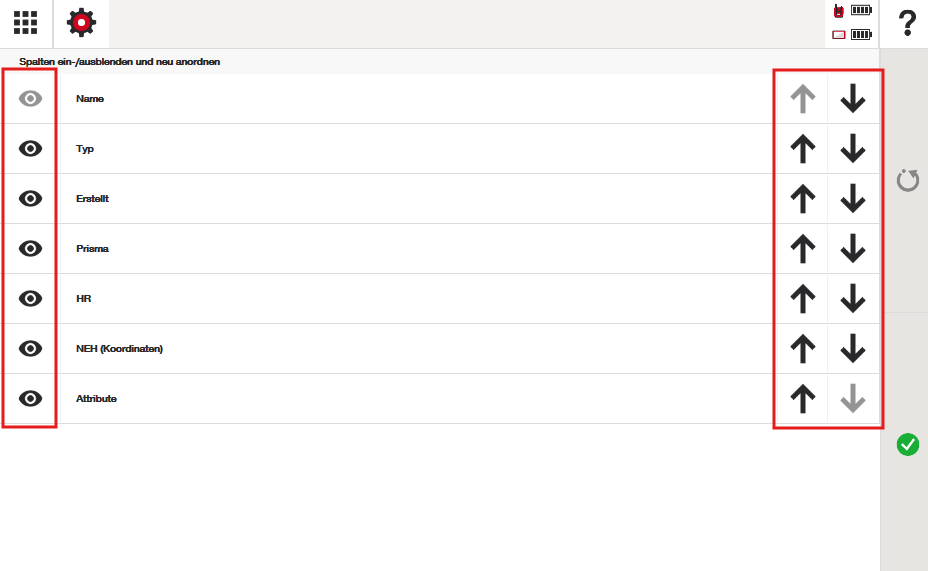Image resolution: width=928 pixels, height=571 pixels.
Task: Toggle visibility of the Name column
Action: (31, 99)
